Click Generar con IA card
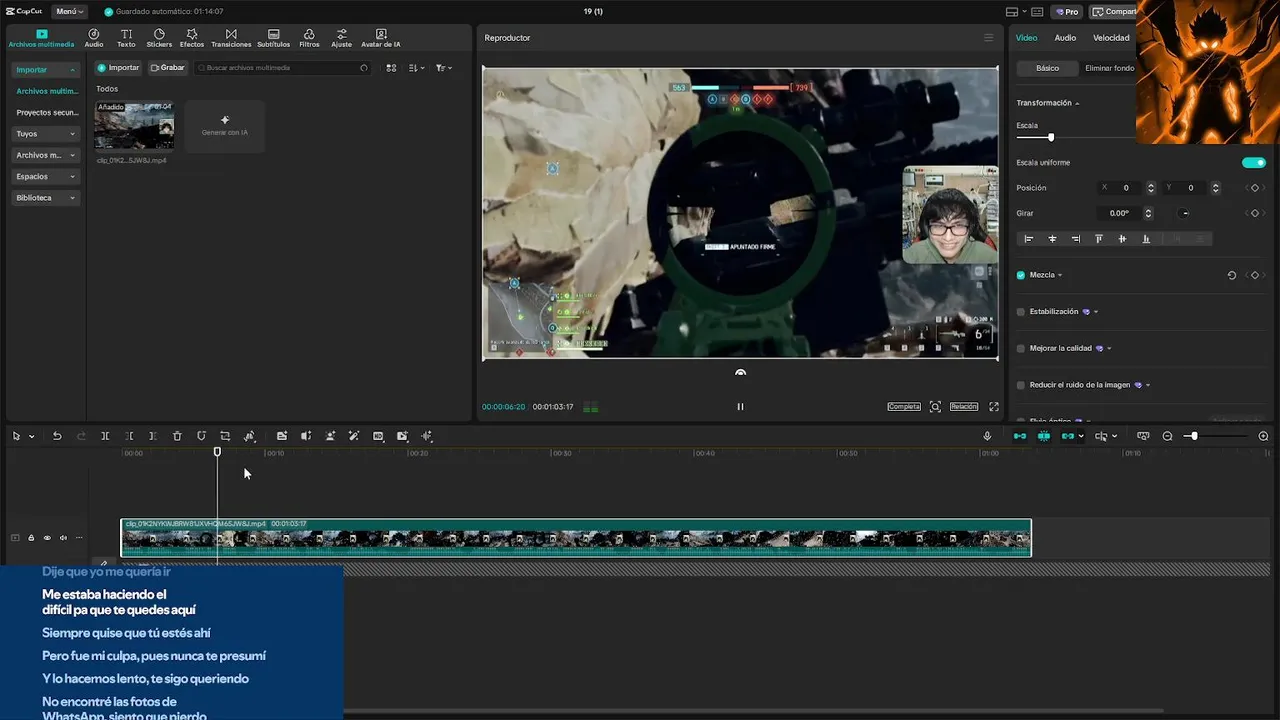1280x720 pixels. 225,126
